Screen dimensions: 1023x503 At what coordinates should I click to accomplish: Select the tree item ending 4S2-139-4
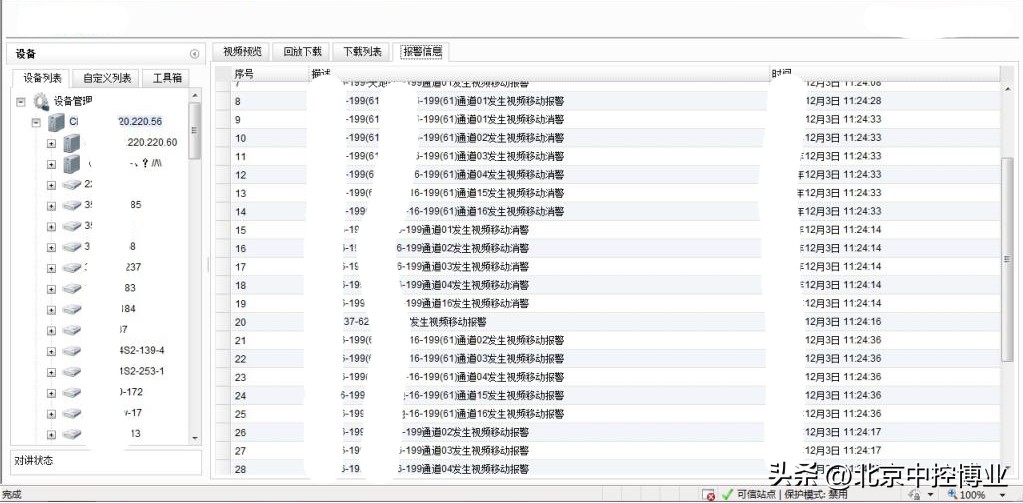point(141,350)
